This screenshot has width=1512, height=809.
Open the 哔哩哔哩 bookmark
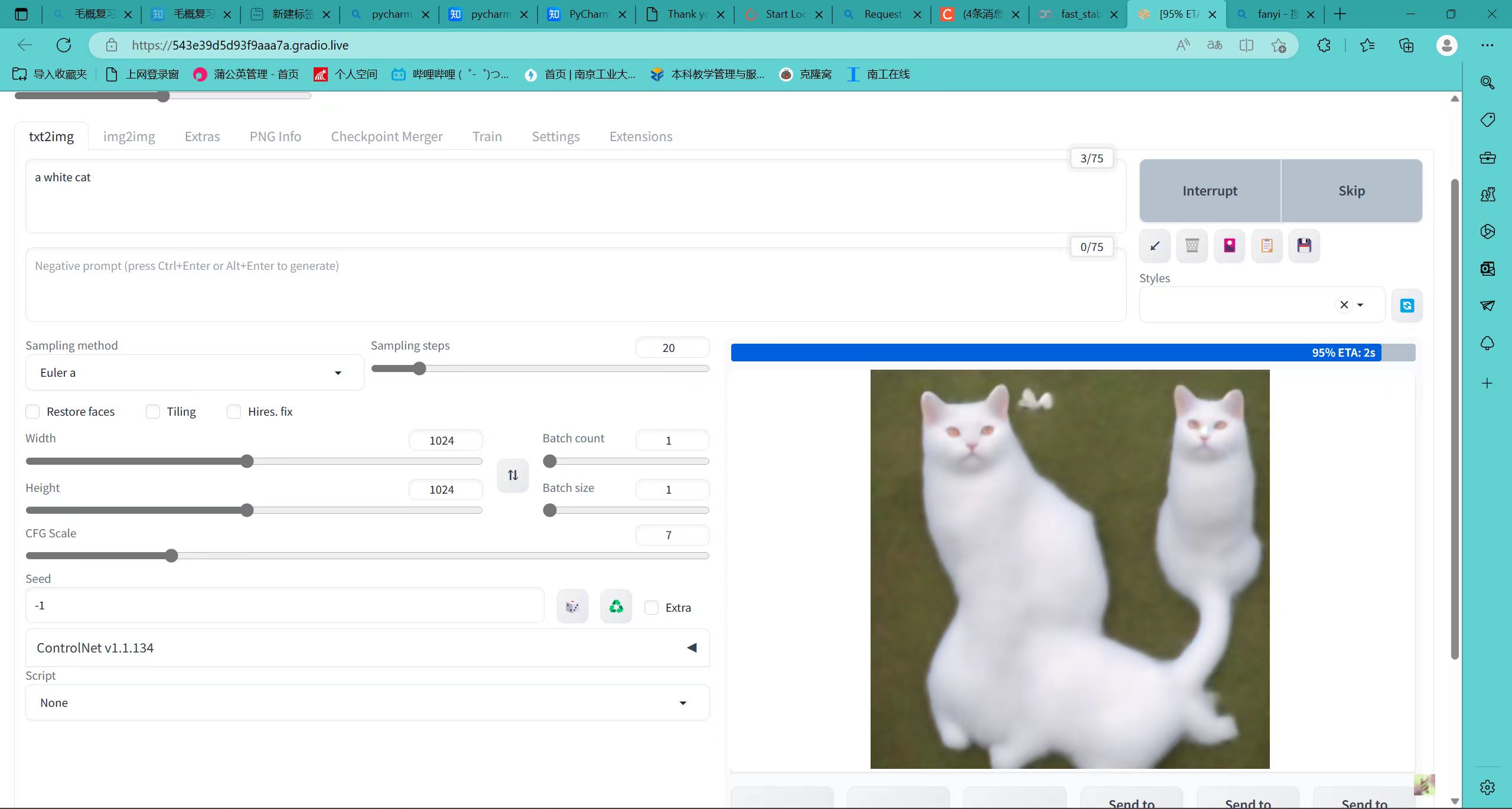[450, 74]
